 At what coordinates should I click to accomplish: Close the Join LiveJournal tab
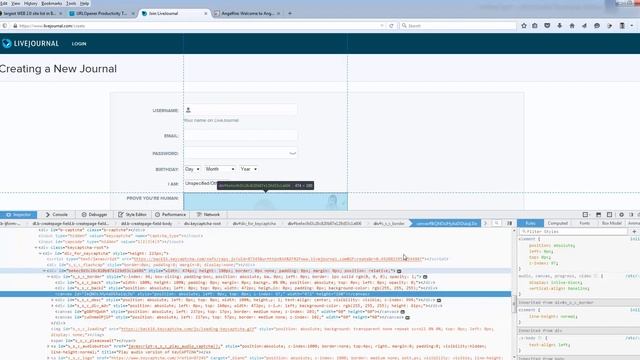coord(205,13)
